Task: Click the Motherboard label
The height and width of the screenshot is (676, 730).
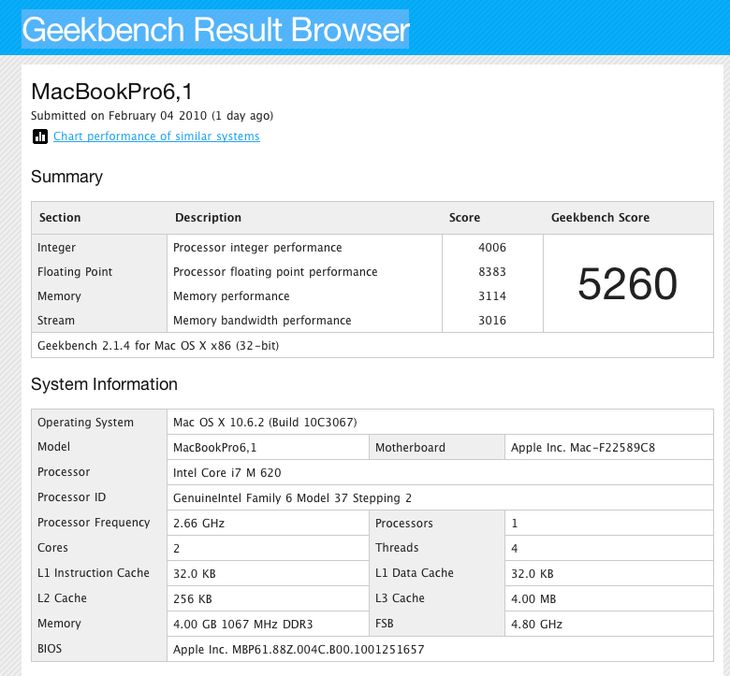Action: pos(410,447)
